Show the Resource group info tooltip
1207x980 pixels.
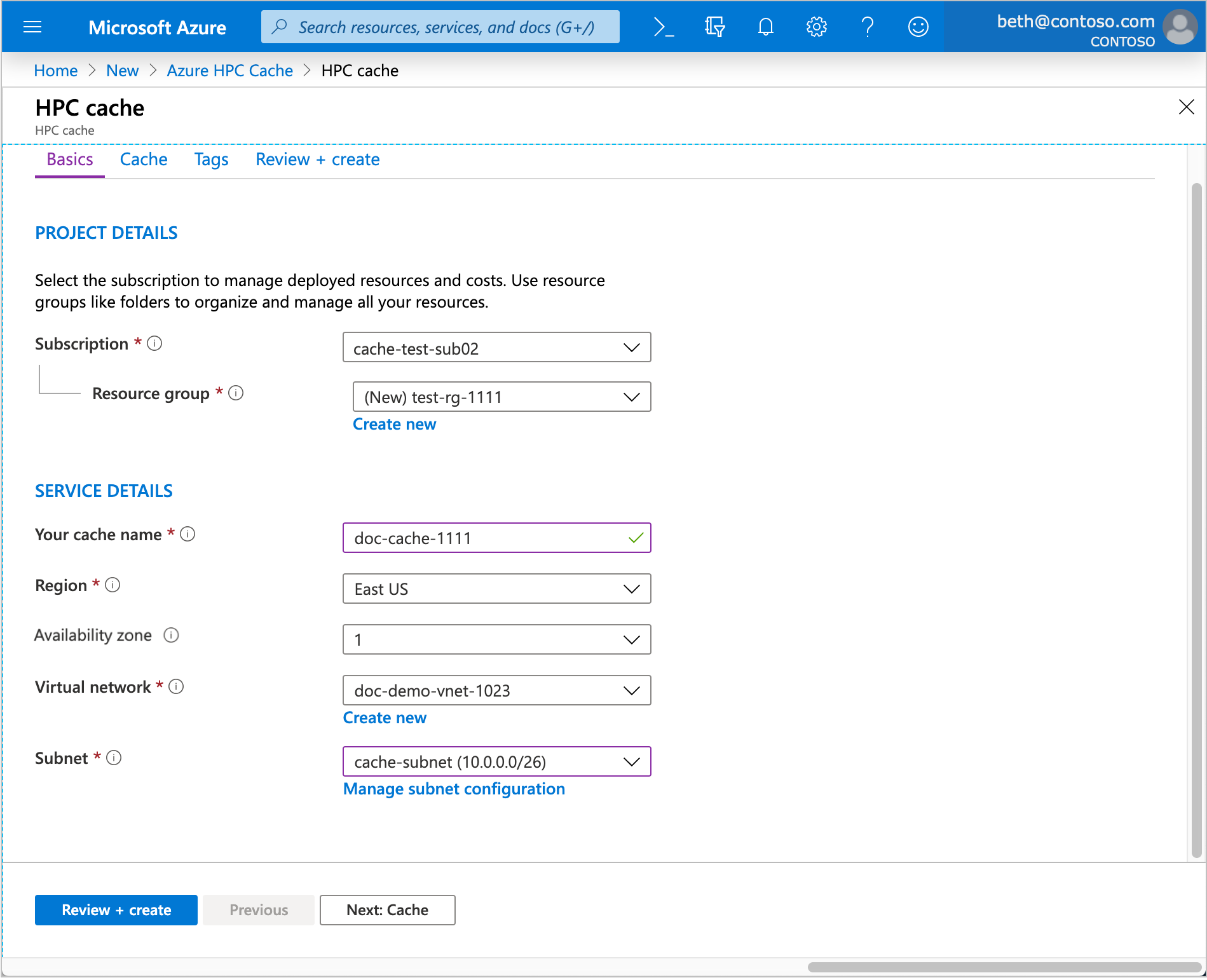236,393
